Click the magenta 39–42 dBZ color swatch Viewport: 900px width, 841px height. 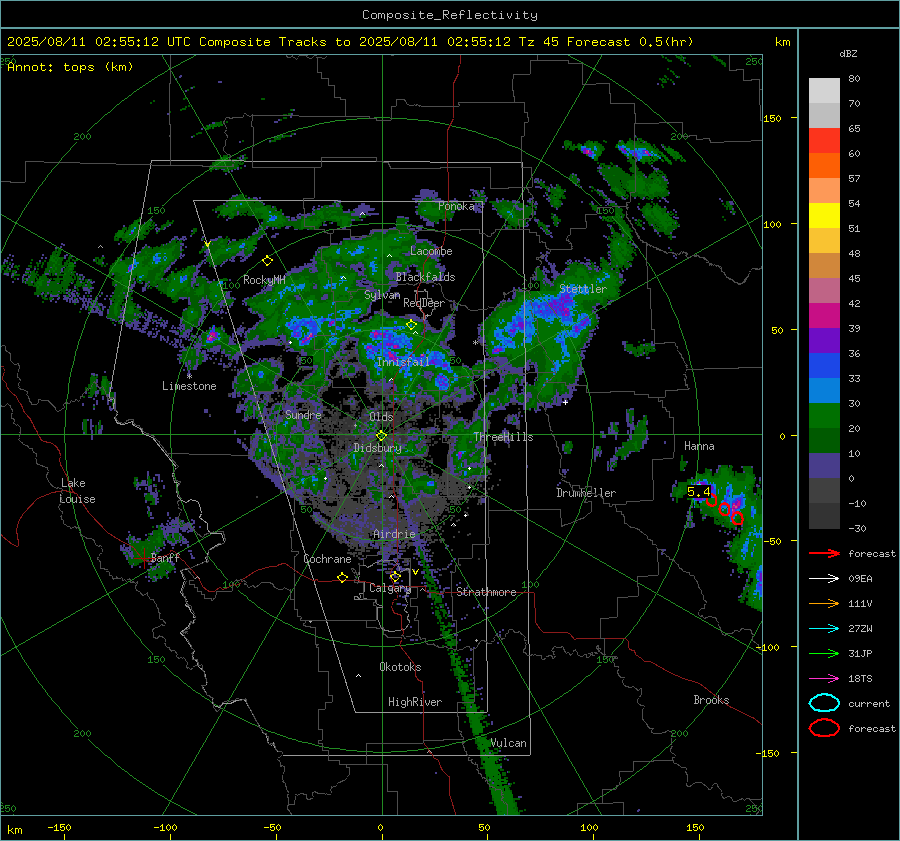(824, 316)
